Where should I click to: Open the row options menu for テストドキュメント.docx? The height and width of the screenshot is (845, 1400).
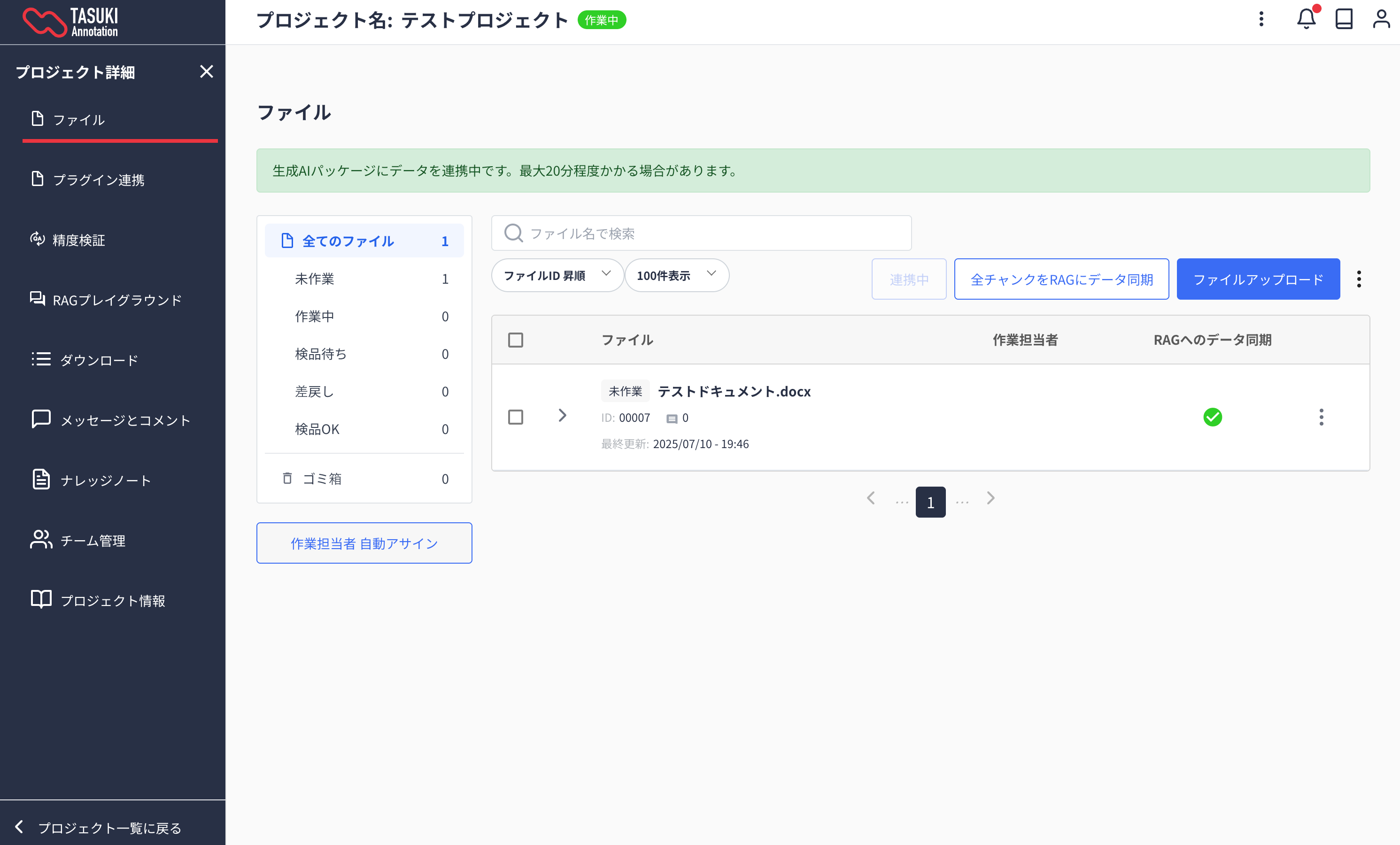(1321, 417)
